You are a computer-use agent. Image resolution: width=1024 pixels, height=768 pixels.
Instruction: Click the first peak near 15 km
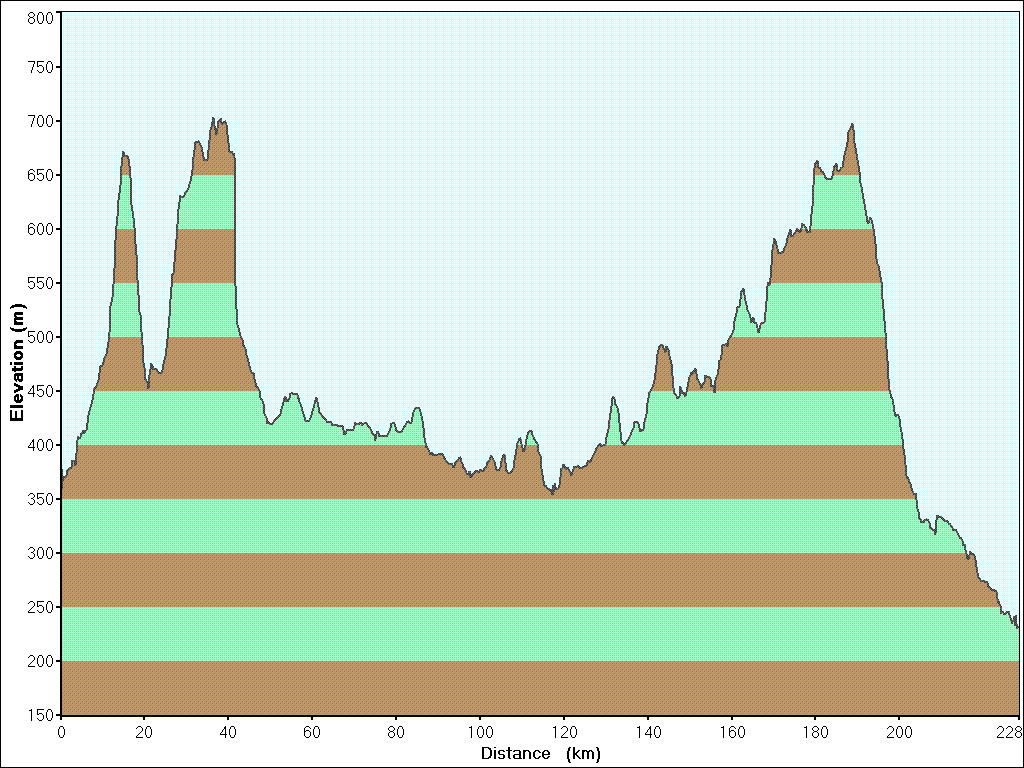[x=124, y=154]
